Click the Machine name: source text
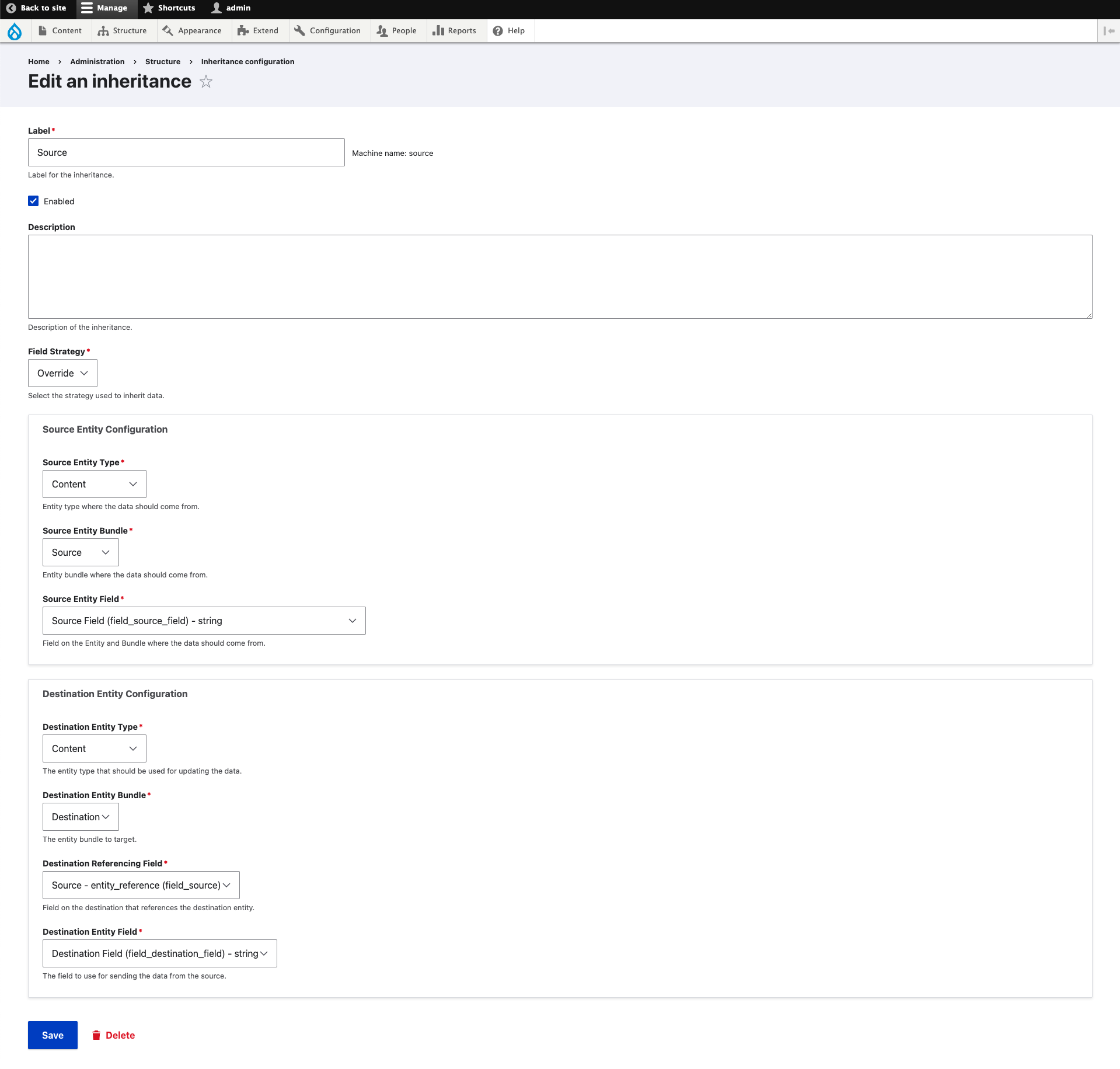This screenshot has height=1069, width=1120. [393, 154]
